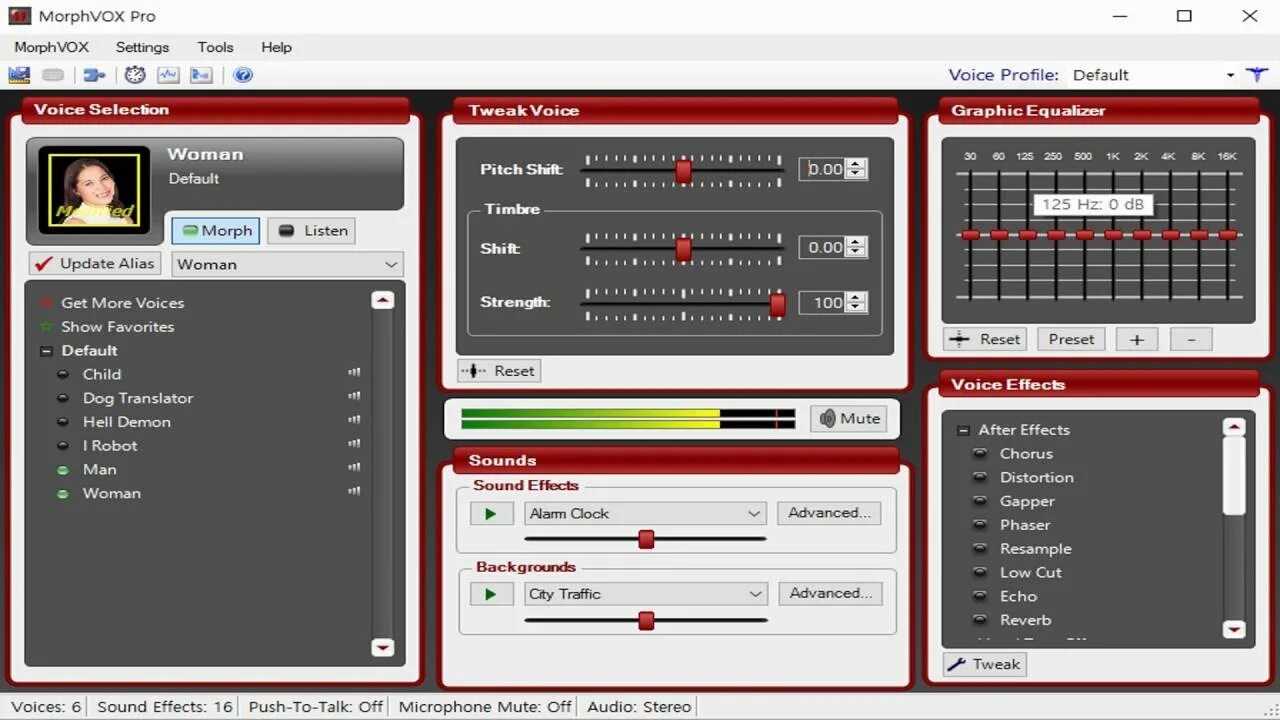
Task: Click Show Favorites
Action: point(117,327)
